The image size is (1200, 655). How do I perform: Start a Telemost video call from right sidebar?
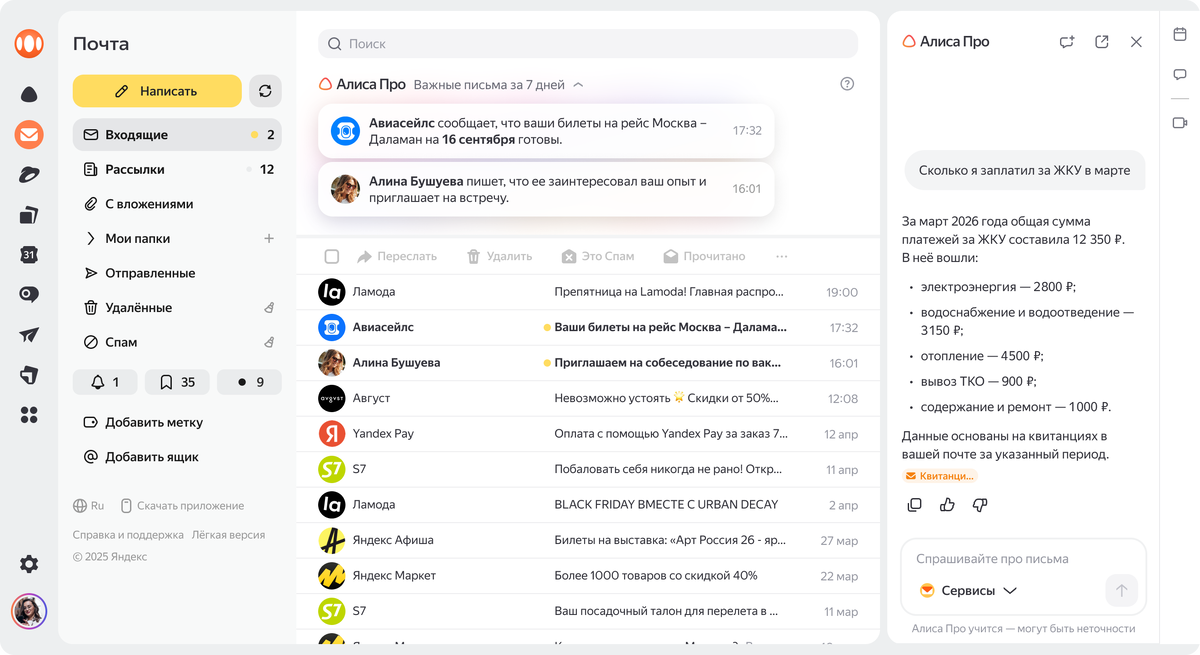point(1180,122)
